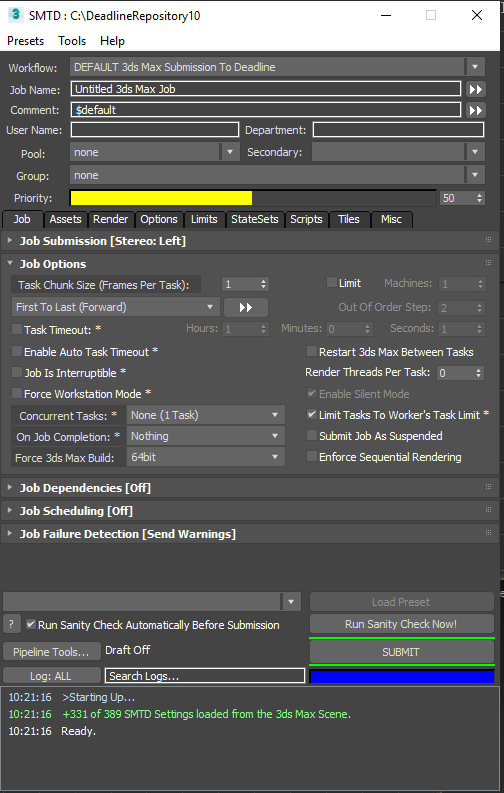Click the fast-forward button beside Job Name
Screen dimensions: 504x793
coord(475,90)
